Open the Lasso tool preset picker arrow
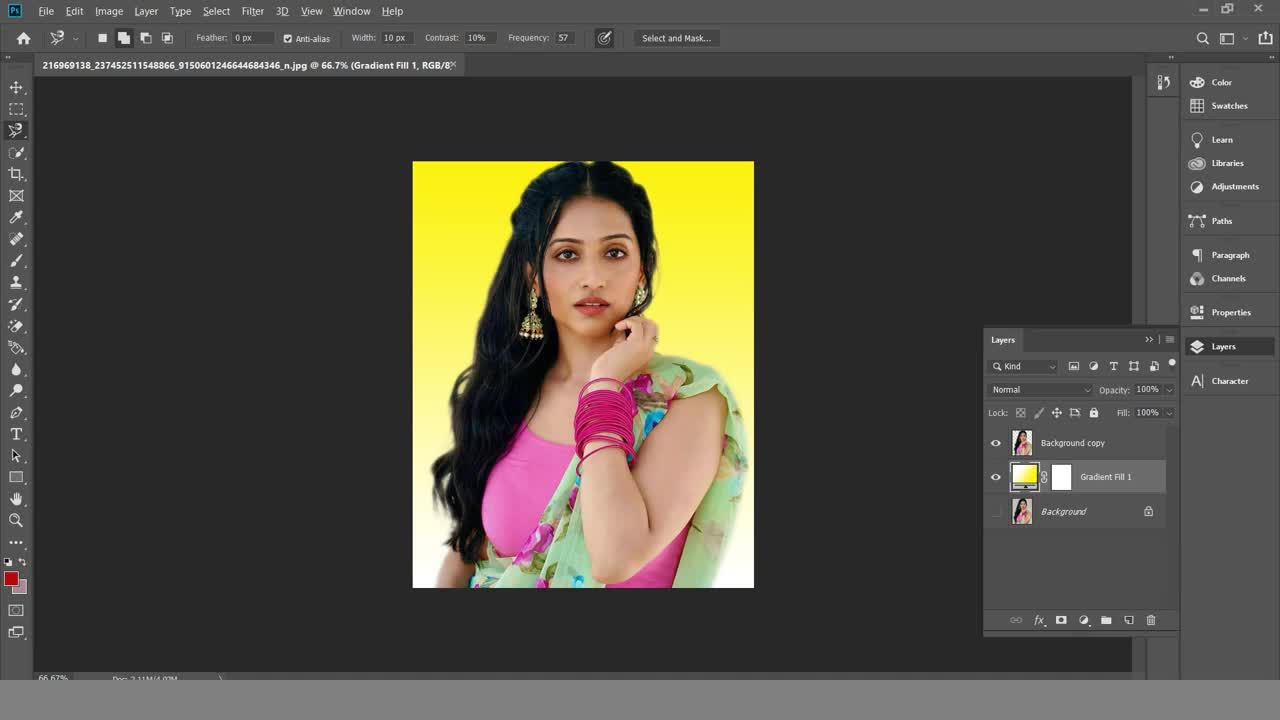The width and height of the screenshot is (1280, 720). [x=75, y=38]
